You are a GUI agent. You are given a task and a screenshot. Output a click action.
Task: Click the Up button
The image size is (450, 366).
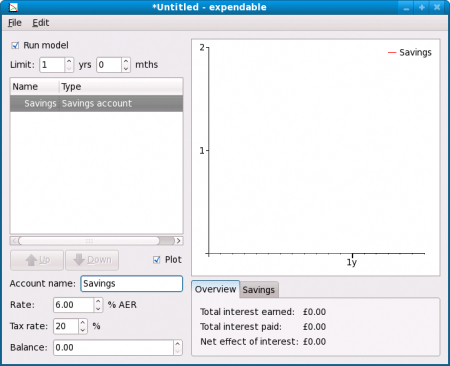[x=37, y=260]
